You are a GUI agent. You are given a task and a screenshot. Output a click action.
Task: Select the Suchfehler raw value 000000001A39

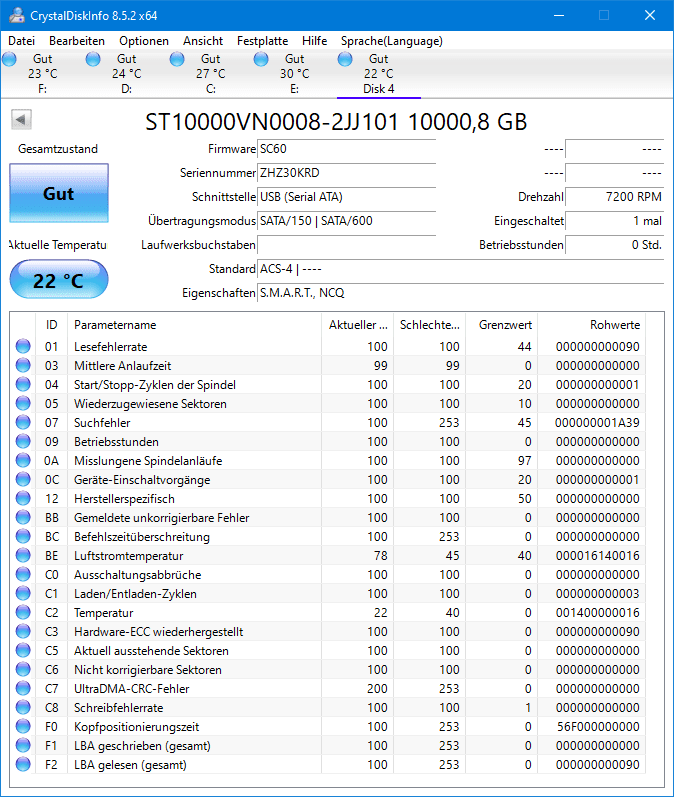597,422
